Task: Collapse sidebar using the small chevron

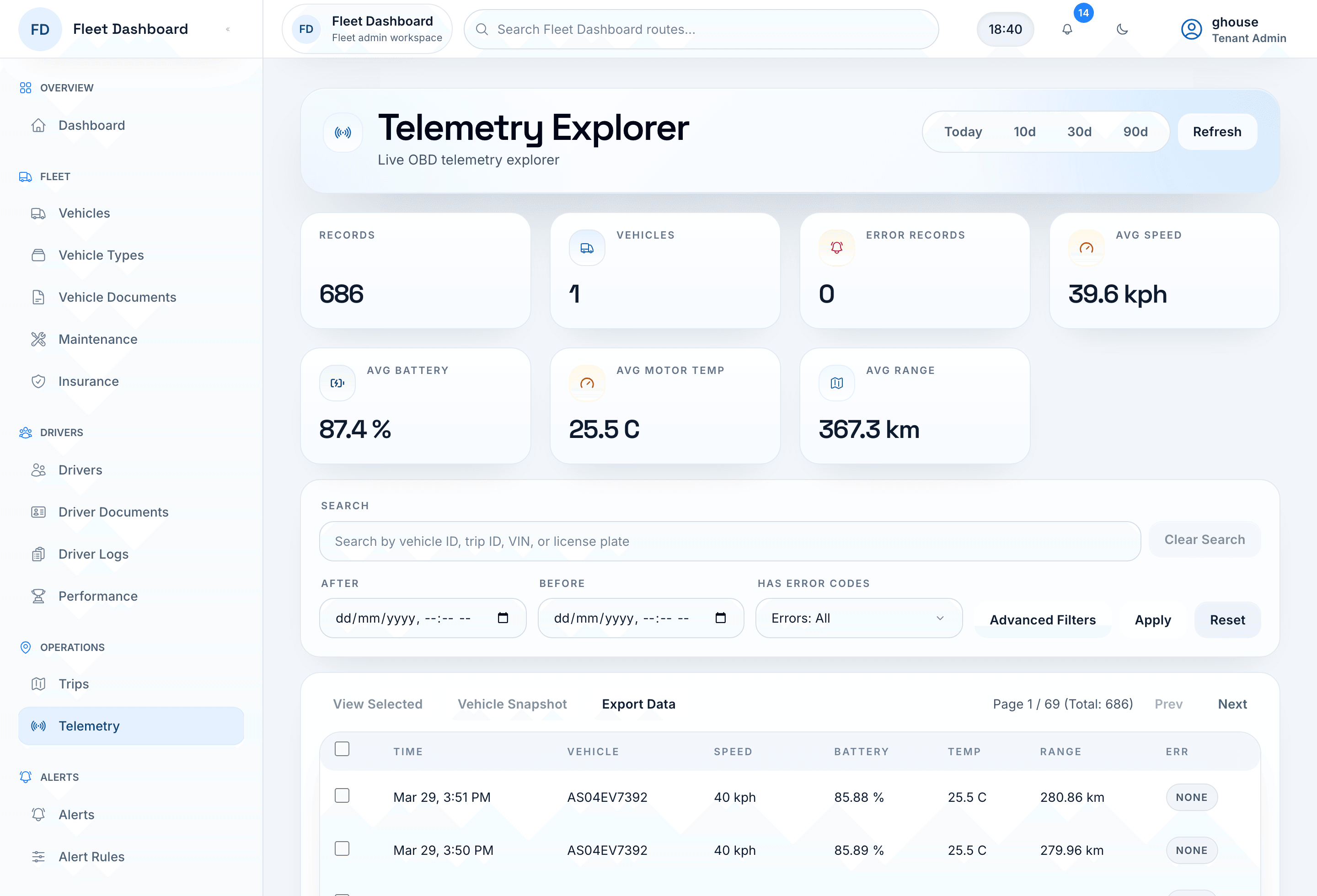Action: tap(228, 29)
